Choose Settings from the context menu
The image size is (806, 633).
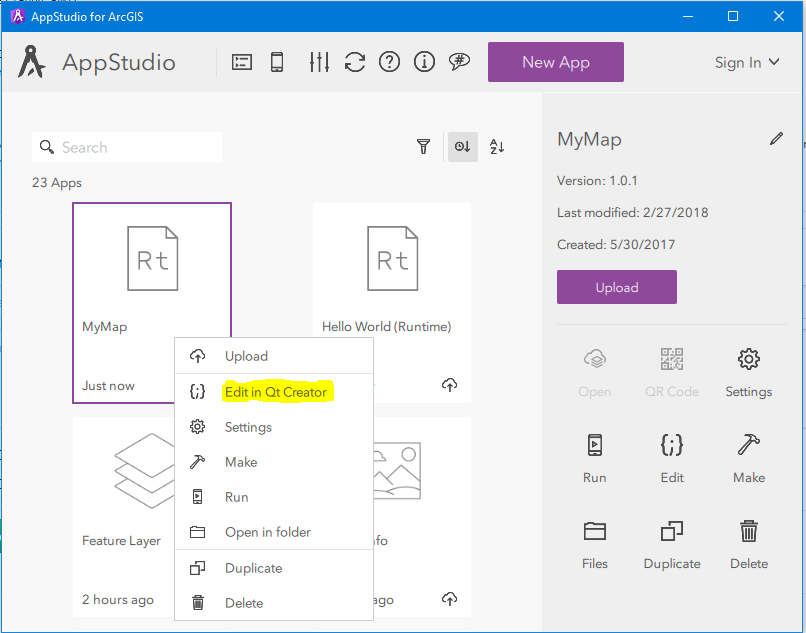pyautogui.click(x=274, y=427)
